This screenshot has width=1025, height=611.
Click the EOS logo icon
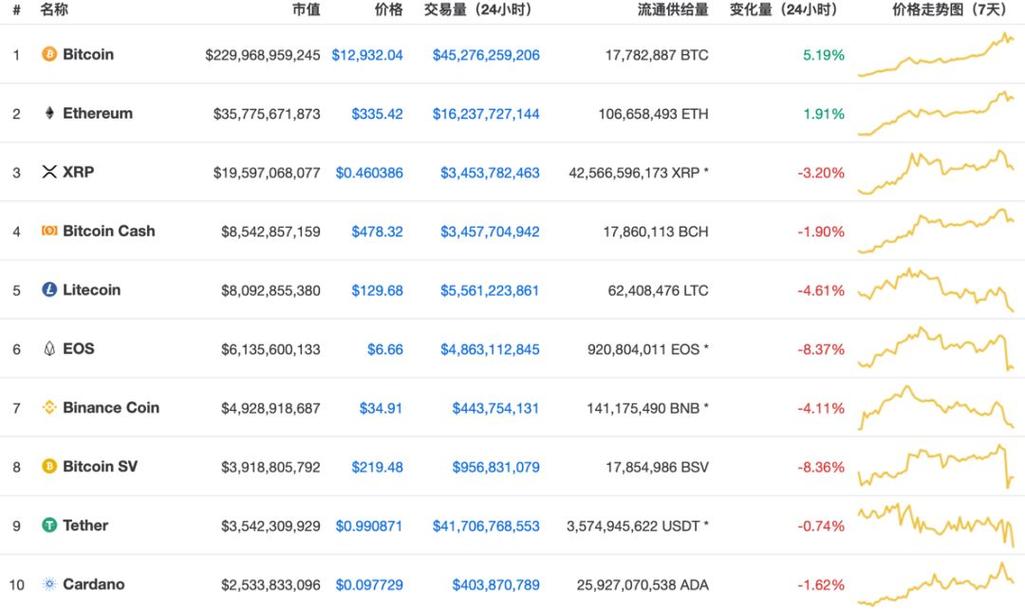(49, 348)
